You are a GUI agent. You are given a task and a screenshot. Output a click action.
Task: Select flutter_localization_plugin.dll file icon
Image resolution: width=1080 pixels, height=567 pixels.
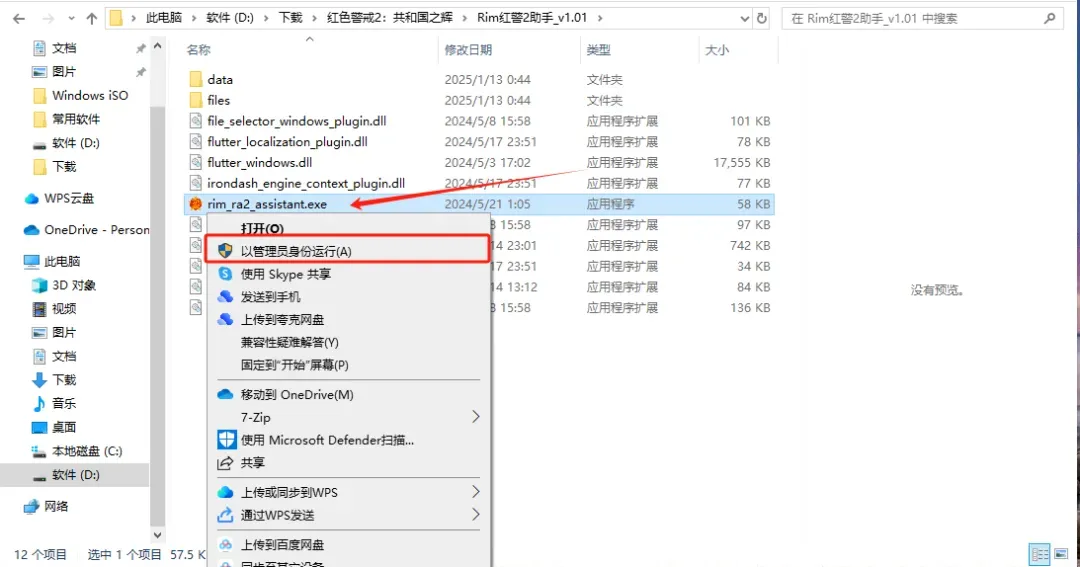click(x=196, y=142)
